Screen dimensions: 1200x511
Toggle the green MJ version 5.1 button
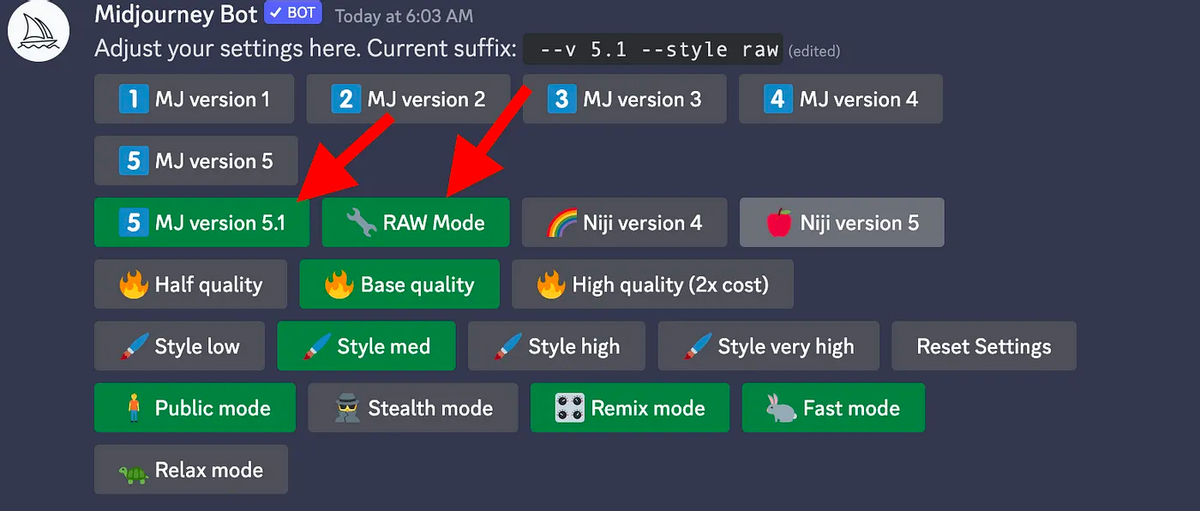[202, 222]
